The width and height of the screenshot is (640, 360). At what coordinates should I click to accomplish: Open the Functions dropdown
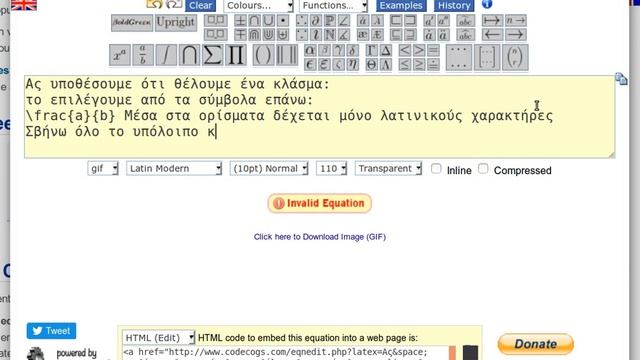click(333, 5)
